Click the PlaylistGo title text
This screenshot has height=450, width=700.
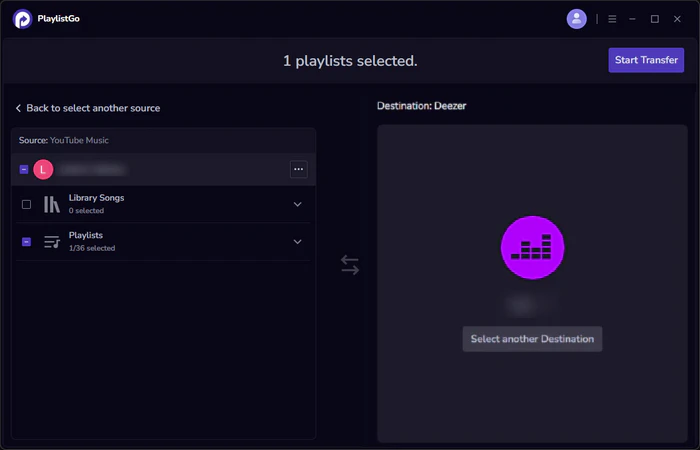tap(58, 19)
